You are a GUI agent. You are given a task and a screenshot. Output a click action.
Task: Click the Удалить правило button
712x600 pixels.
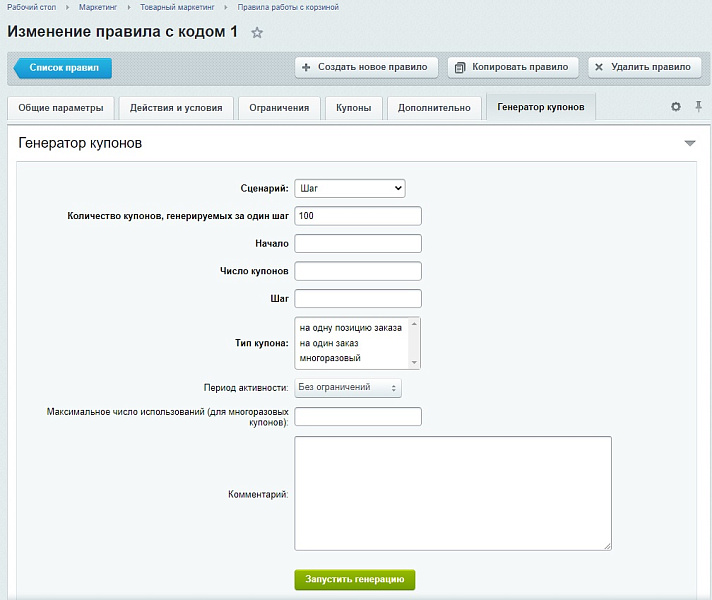(x=644, y=68)
